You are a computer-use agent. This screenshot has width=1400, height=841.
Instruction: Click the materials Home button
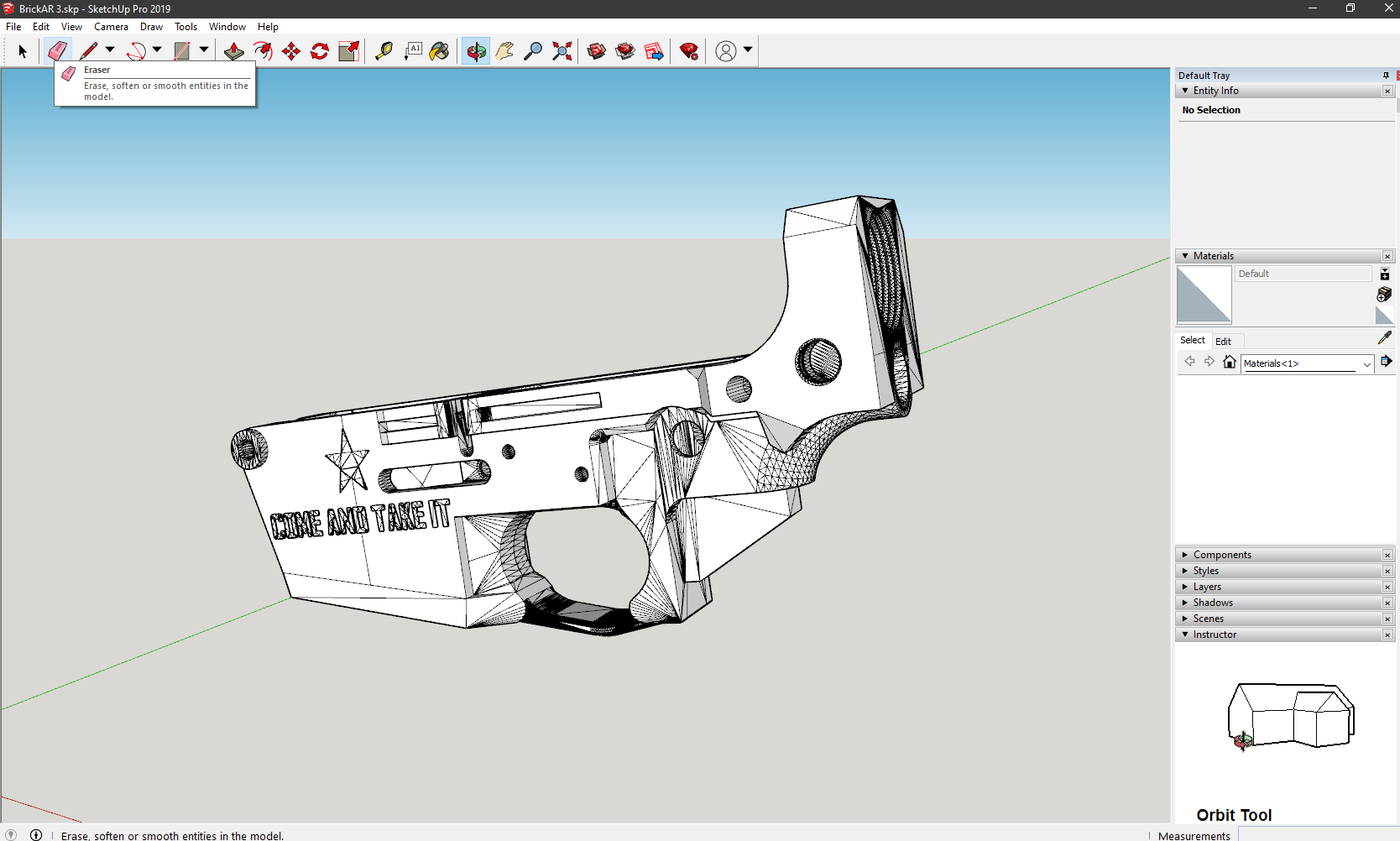1230,362
